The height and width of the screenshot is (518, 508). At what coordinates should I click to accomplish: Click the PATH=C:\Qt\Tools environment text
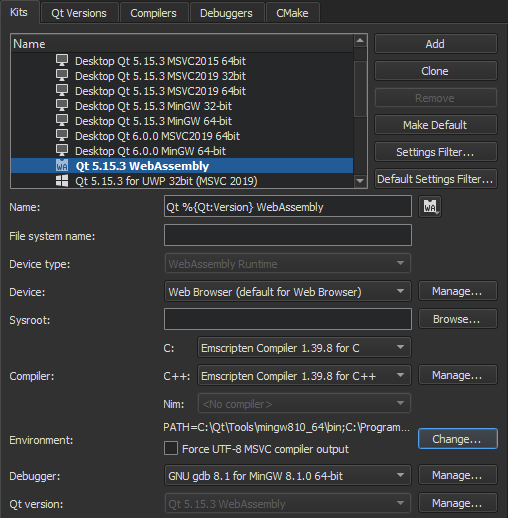286,427
